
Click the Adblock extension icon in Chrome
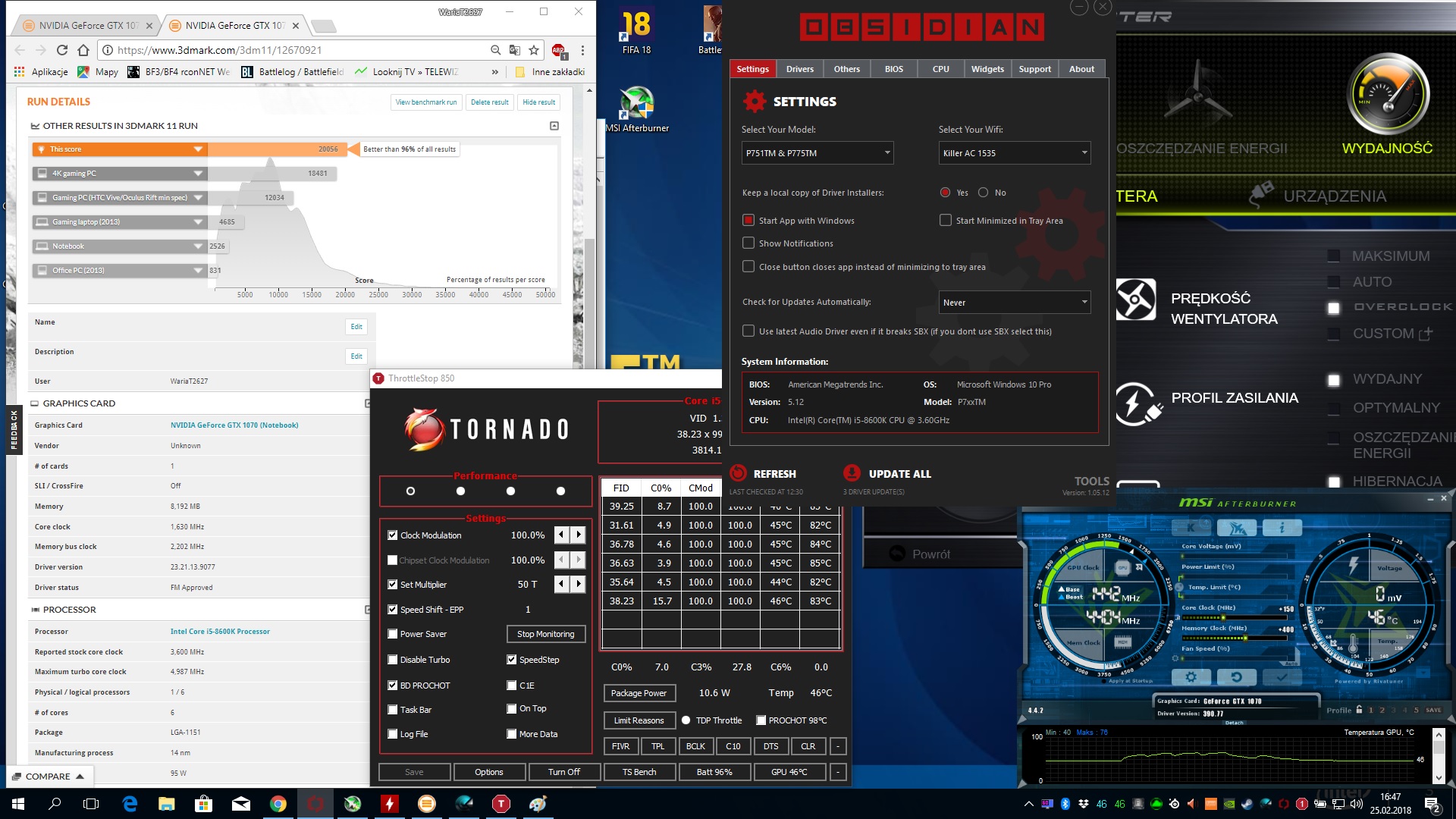[x=559, y=50]
